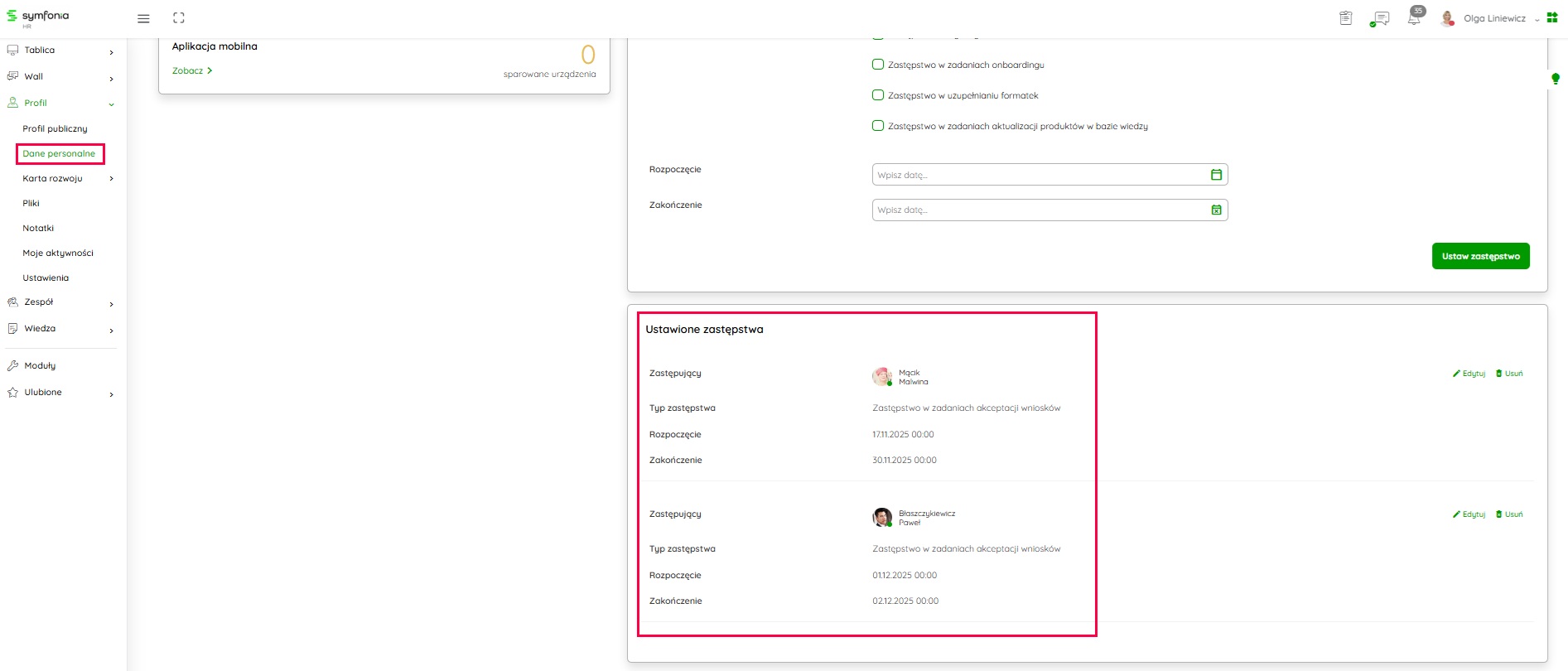
Task: Check Zastępstwo w zadaniach onboardingu
Action: 878,65
